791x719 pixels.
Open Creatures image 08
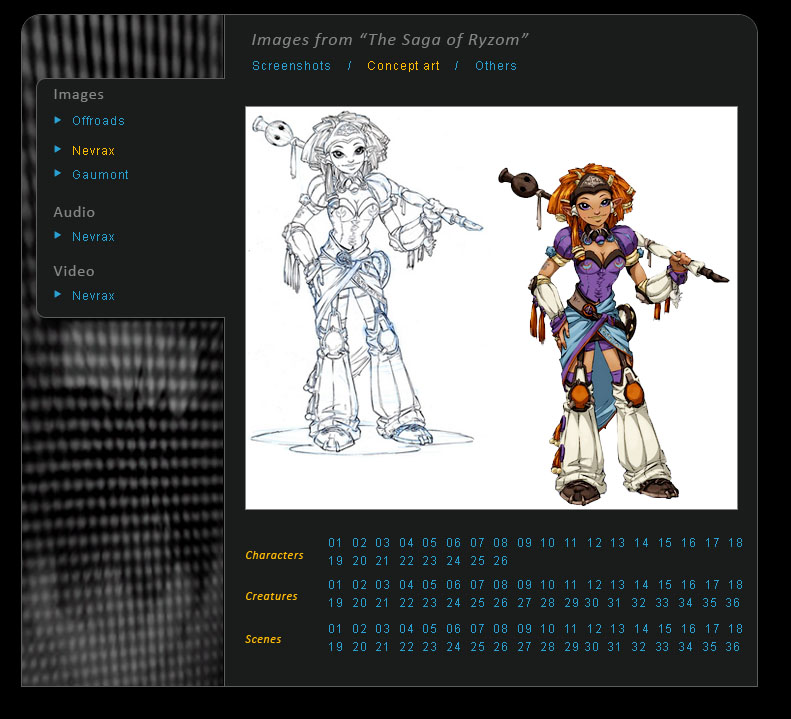[500, 585]
